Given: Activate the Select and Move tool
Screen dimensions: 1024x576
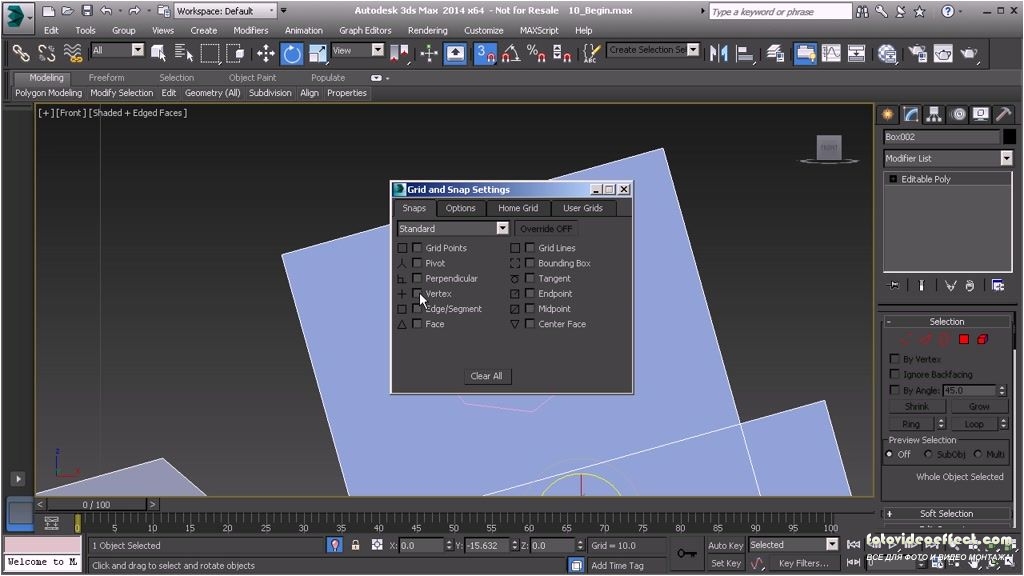Looking at the screenshot, I should (x=265, y=53).
